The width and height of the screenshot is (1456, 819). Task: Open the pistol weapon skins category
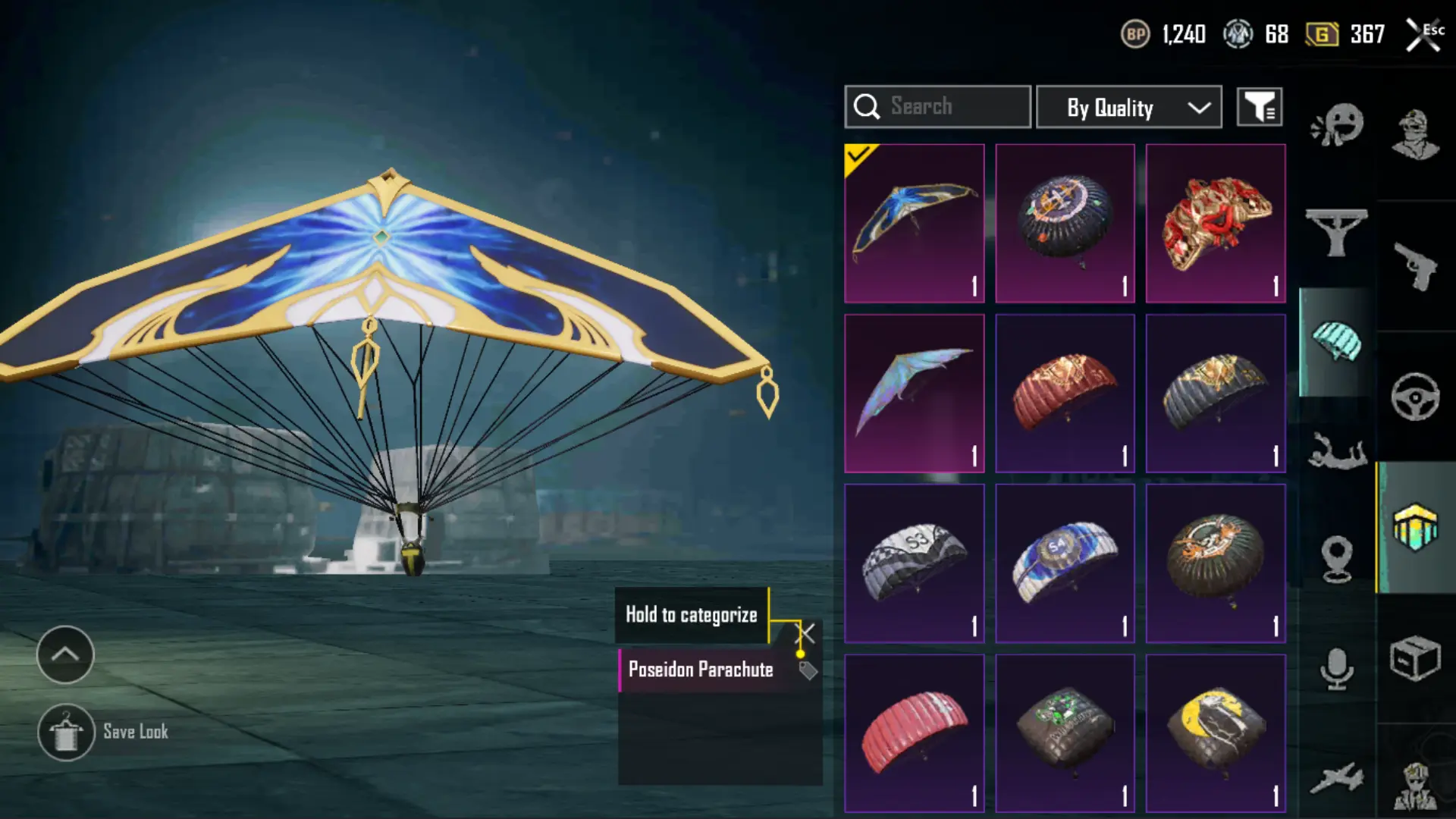pos(1415,265)
